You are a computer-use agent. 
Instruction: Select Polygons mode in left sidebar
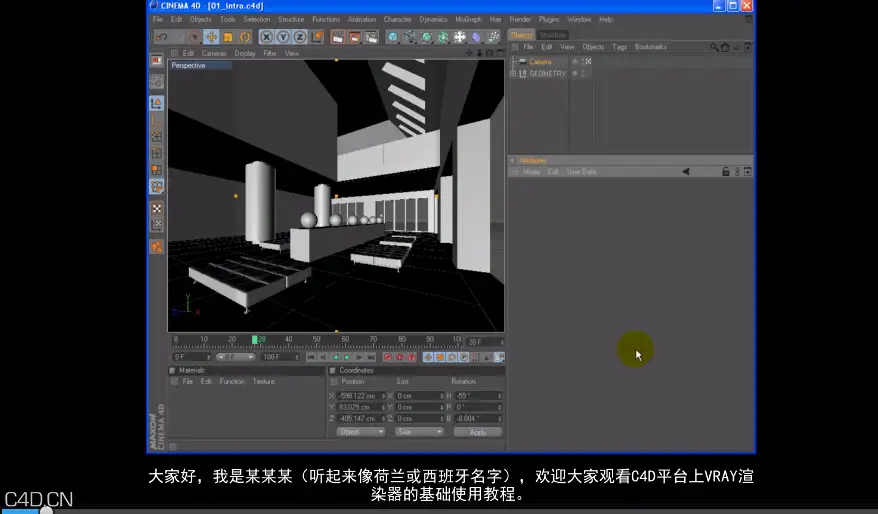[157, 170]
